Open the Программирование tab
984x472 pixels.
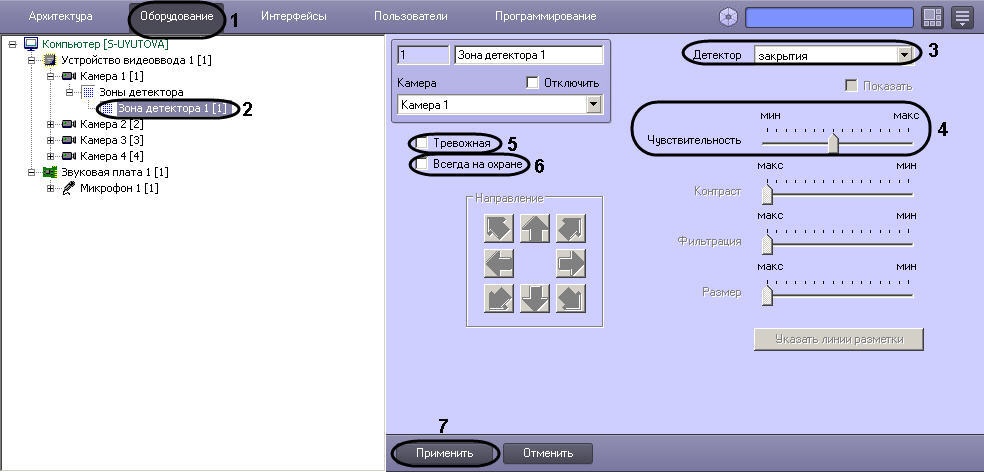tap(545, 17)
